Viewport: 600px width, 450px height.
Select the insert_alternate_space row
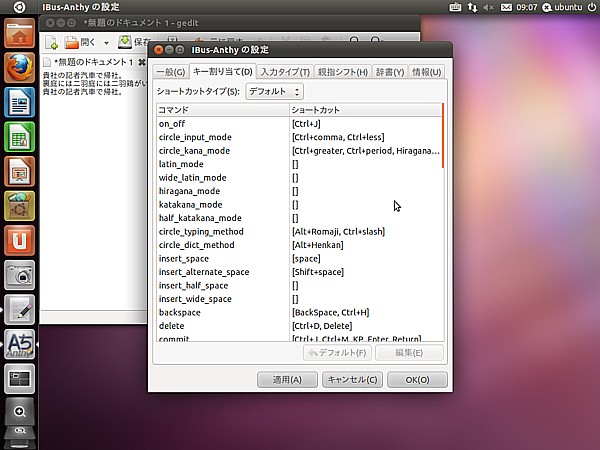(299, 272)
